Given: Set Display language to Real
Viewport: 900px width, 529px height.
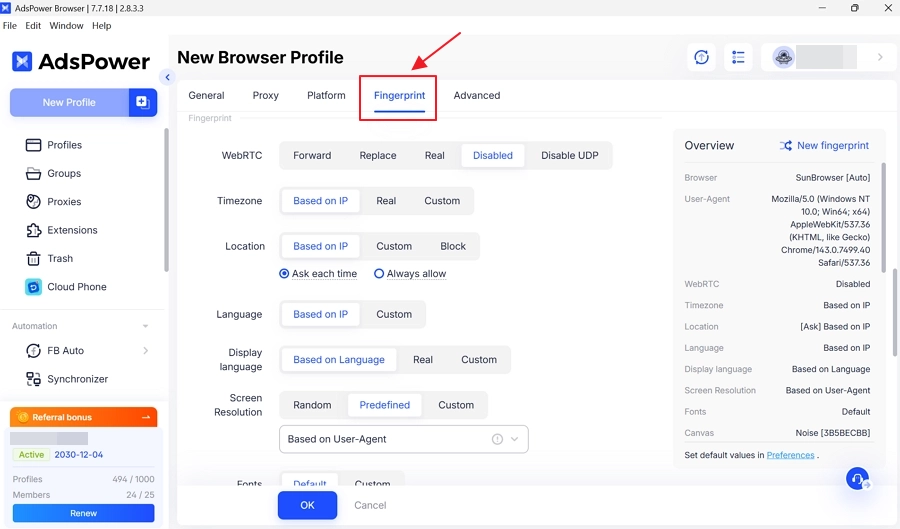Looking at the screenshot, I should pos(423,360).
